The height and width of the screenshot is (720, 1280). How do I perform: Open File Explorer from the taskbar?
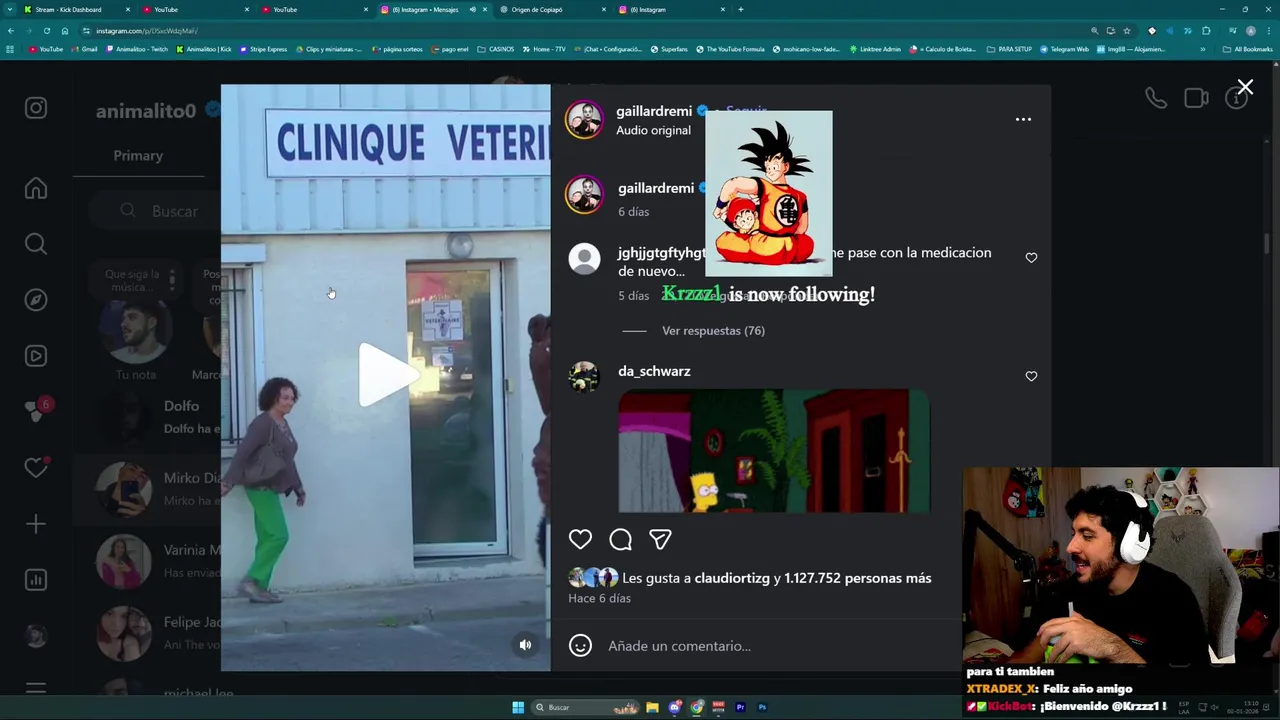click(652, 707)
